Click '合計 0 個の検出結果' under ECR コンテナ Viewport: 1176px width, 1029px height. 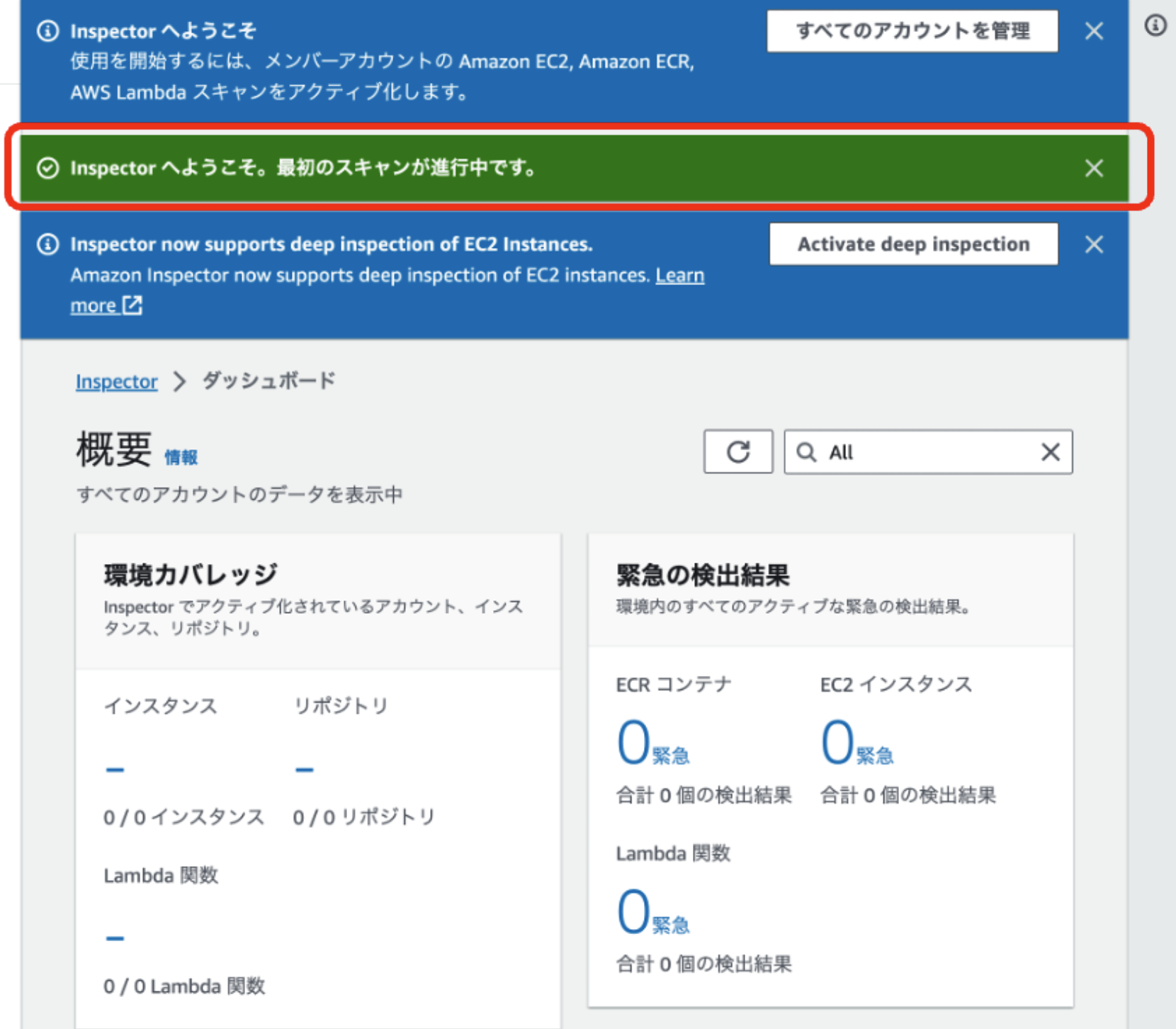[703, 795]
